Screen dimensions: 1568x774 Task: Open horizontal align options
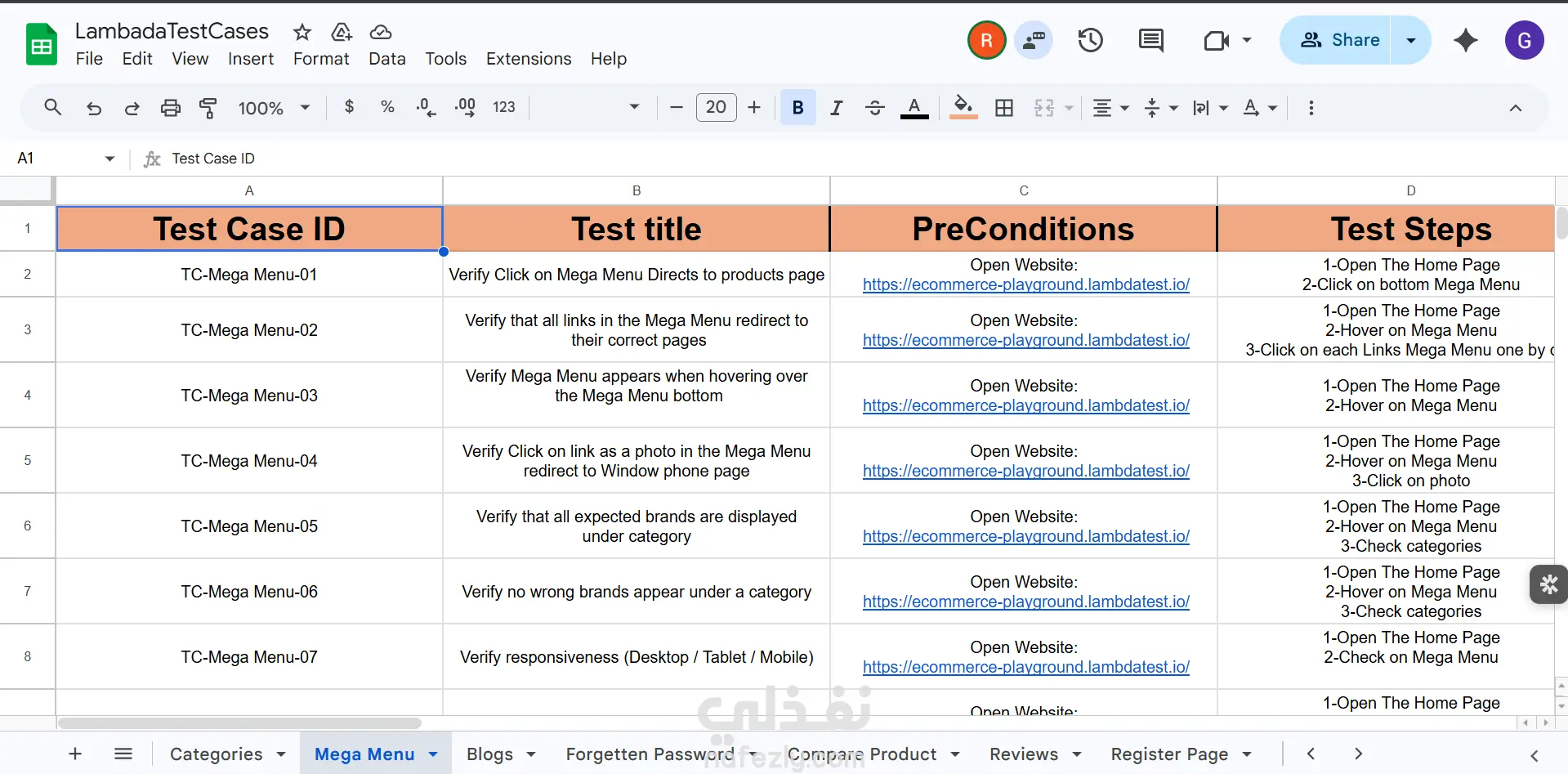coord(1111,107)
